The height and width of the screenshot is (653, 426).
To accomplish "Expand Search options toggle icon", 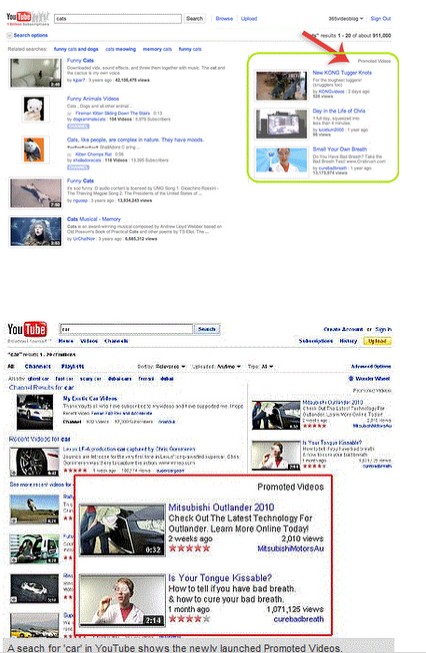I will (x=9, y=35).
